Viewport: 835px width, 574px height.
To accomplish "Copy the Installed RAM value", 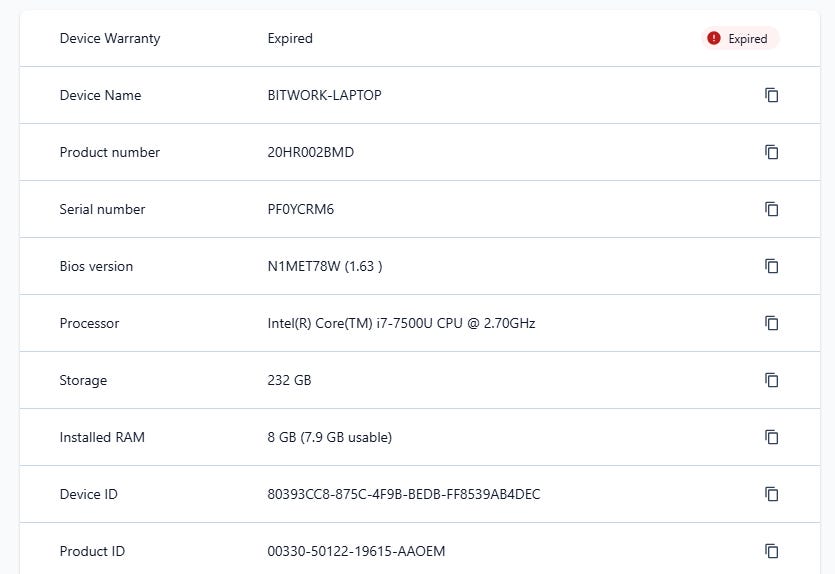I will pos(771,437).
